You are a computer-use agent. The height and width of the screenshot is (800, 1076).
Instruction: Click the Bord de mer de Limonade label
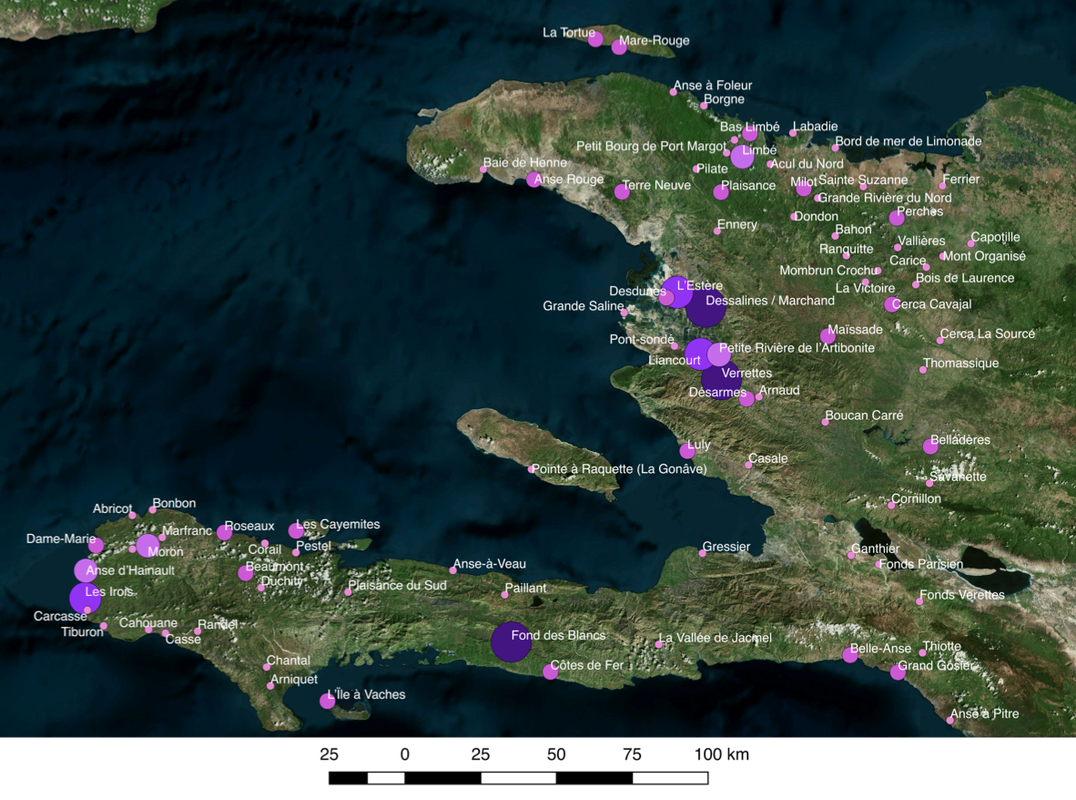(x=909, y=141)
